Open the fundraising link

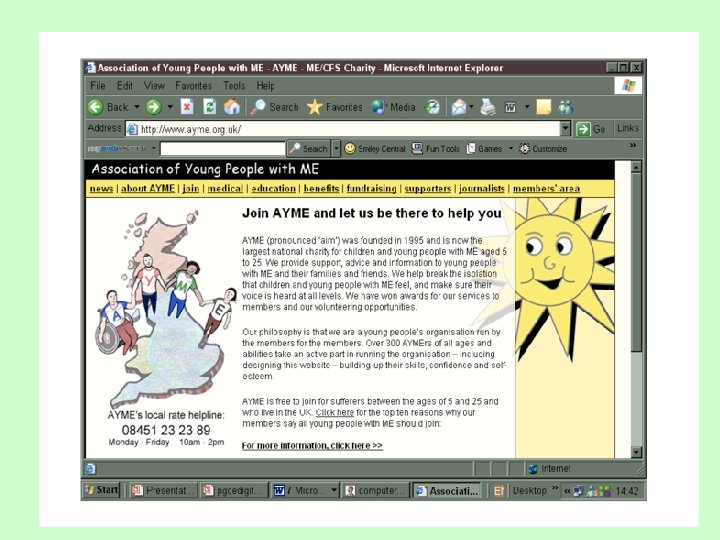tap(371, 189)
